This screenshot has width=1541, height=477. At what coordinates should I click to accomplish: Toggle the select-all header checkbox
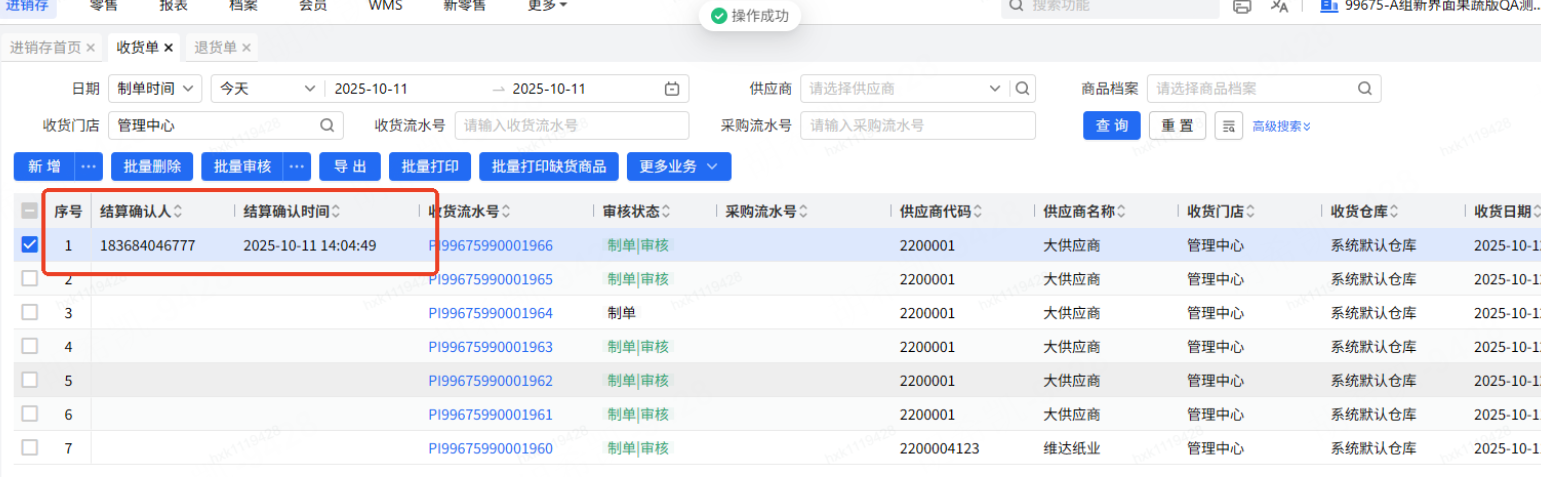click(30, 211)
